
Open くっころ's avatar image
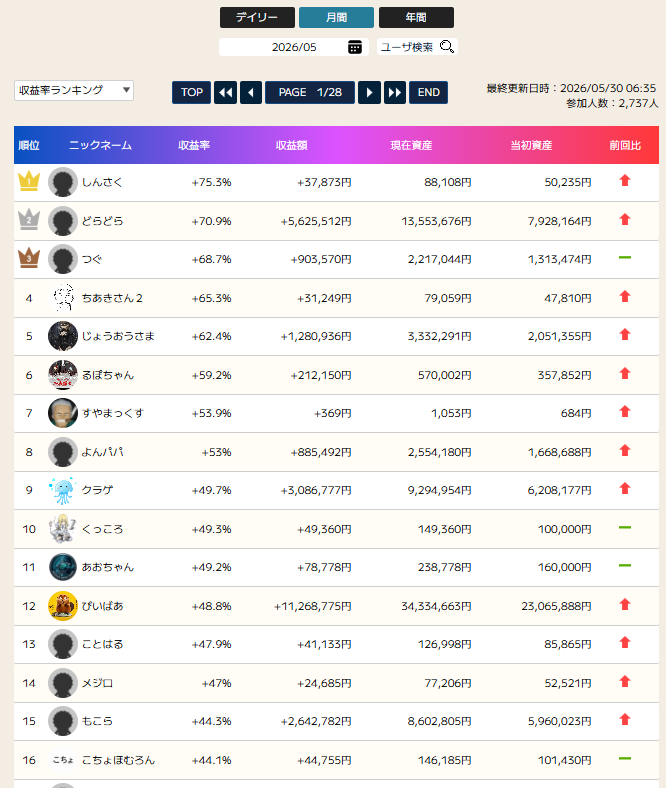click(63, 529)
